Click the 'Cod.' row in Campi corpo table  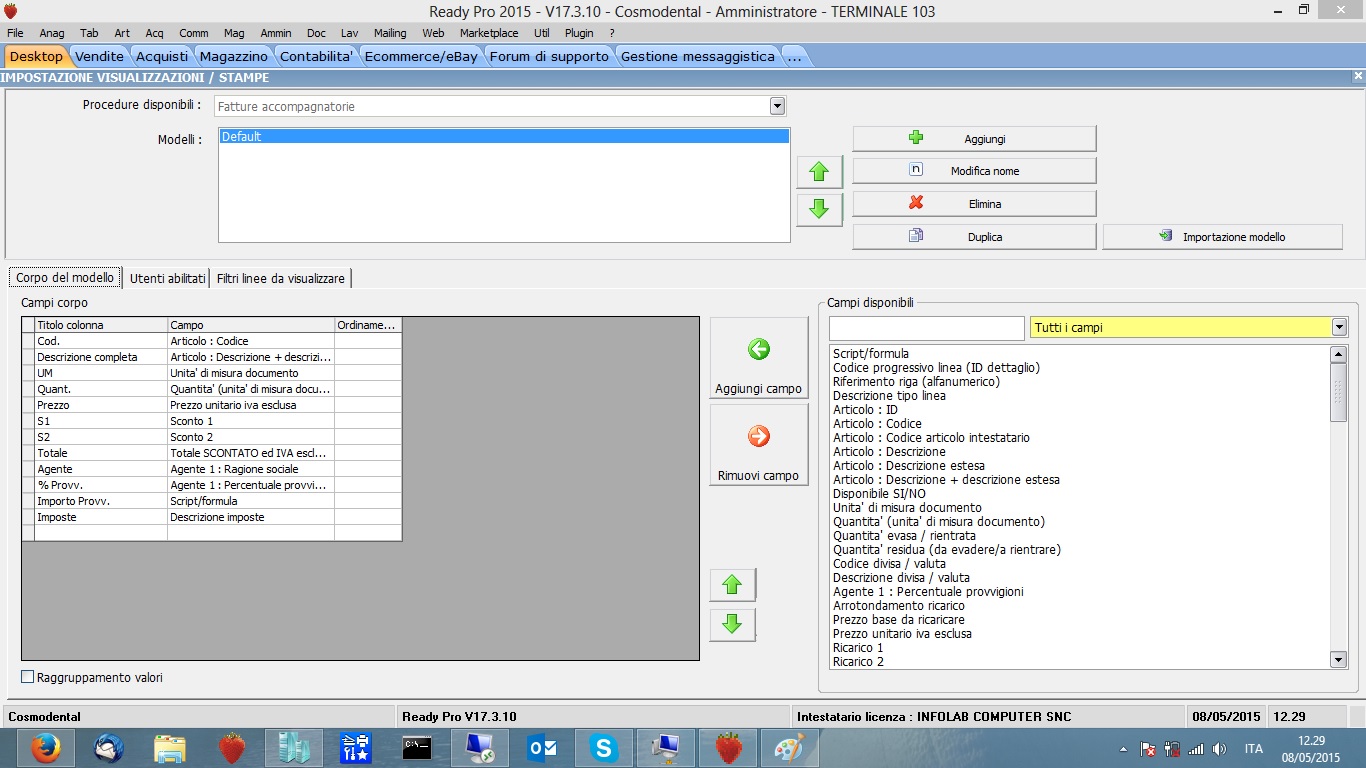point(212,341)
